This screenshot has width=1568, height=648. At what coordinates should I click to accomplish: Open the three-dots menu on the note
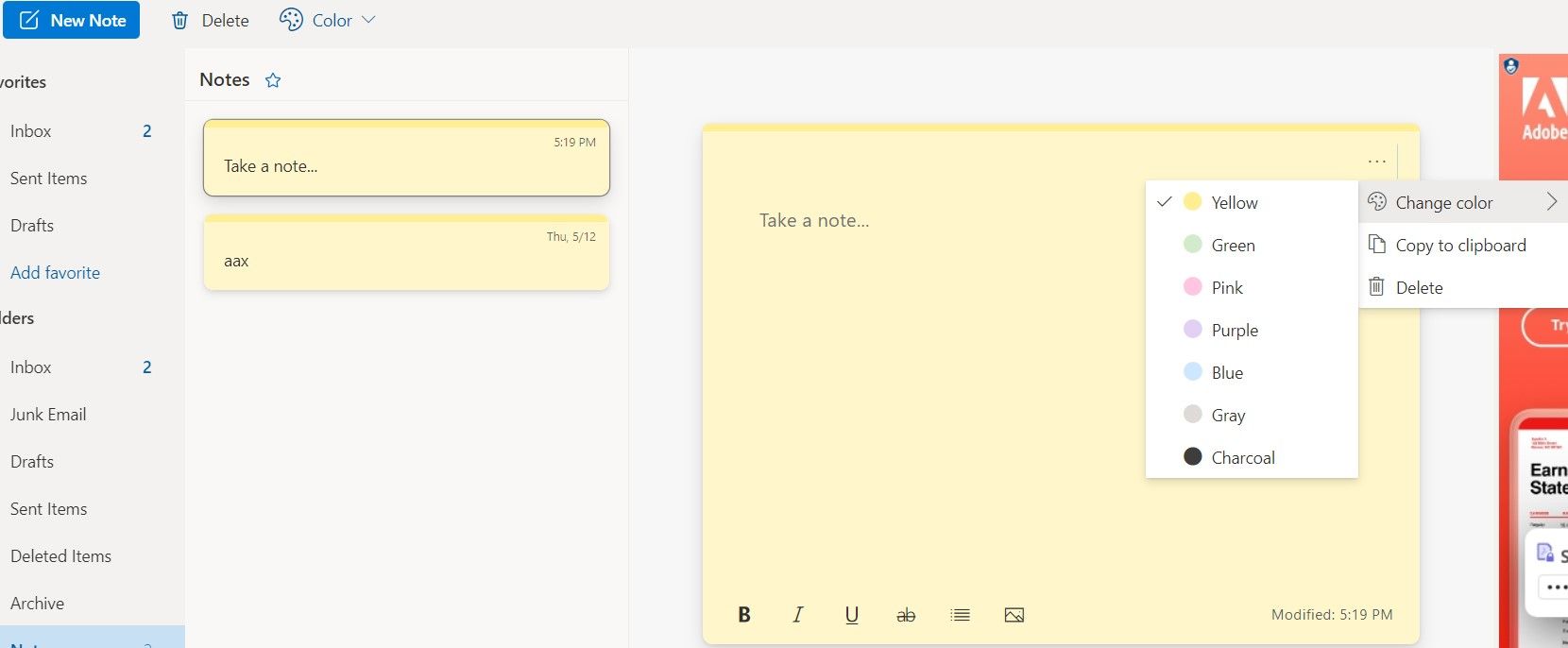point(1376,162)
